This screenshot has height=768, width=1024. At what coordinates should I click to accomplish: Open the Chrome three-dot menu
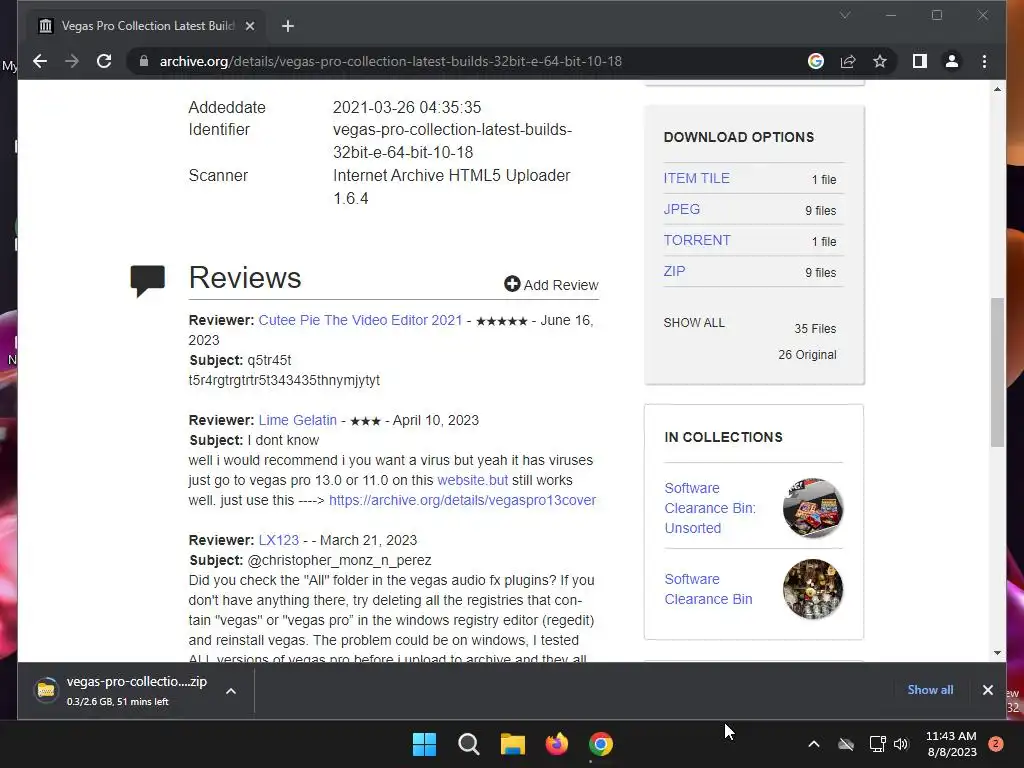click(x=984, y=61)
